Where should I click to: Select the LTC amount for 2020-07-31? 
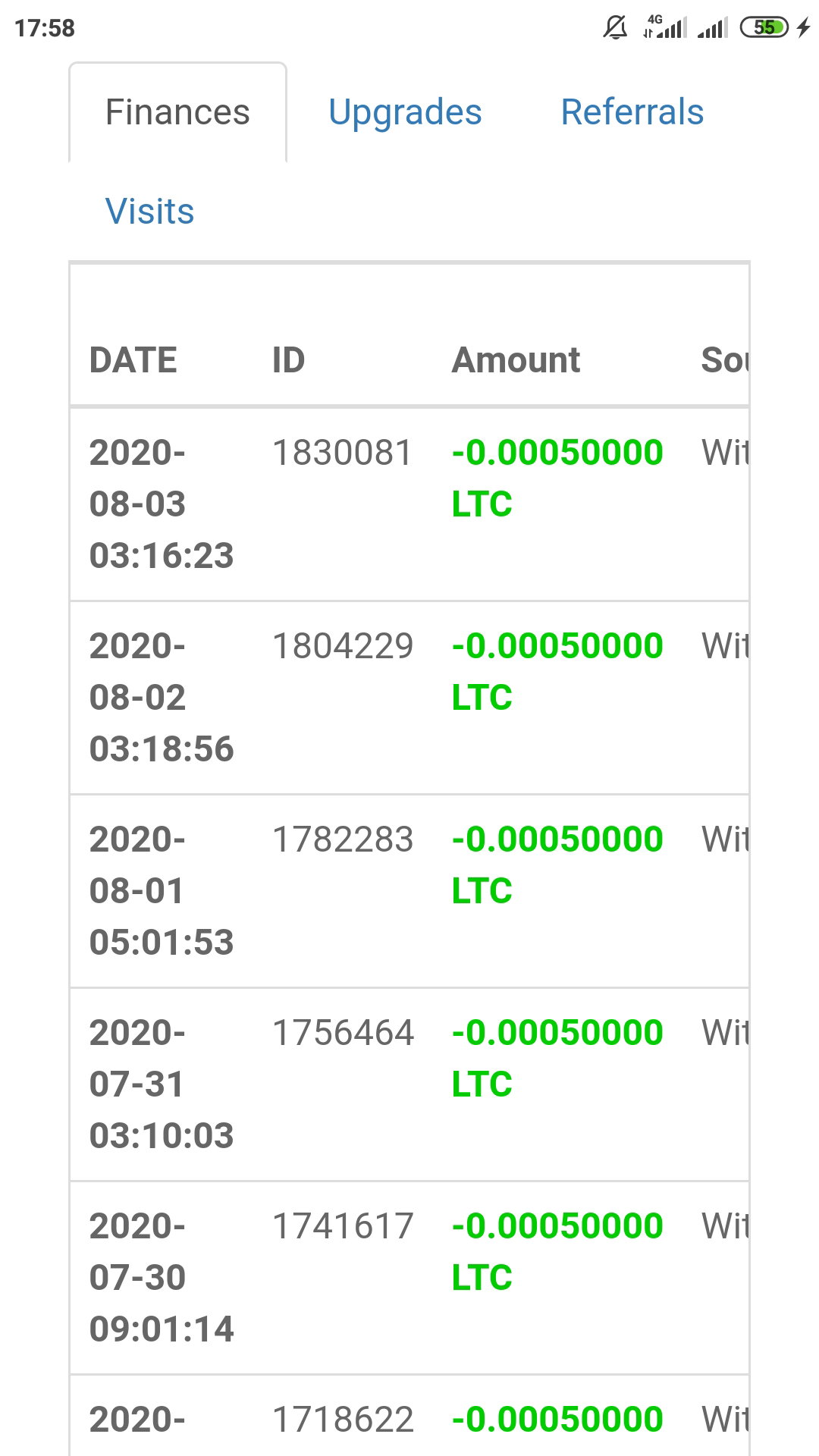click(x=557, y=1059)
